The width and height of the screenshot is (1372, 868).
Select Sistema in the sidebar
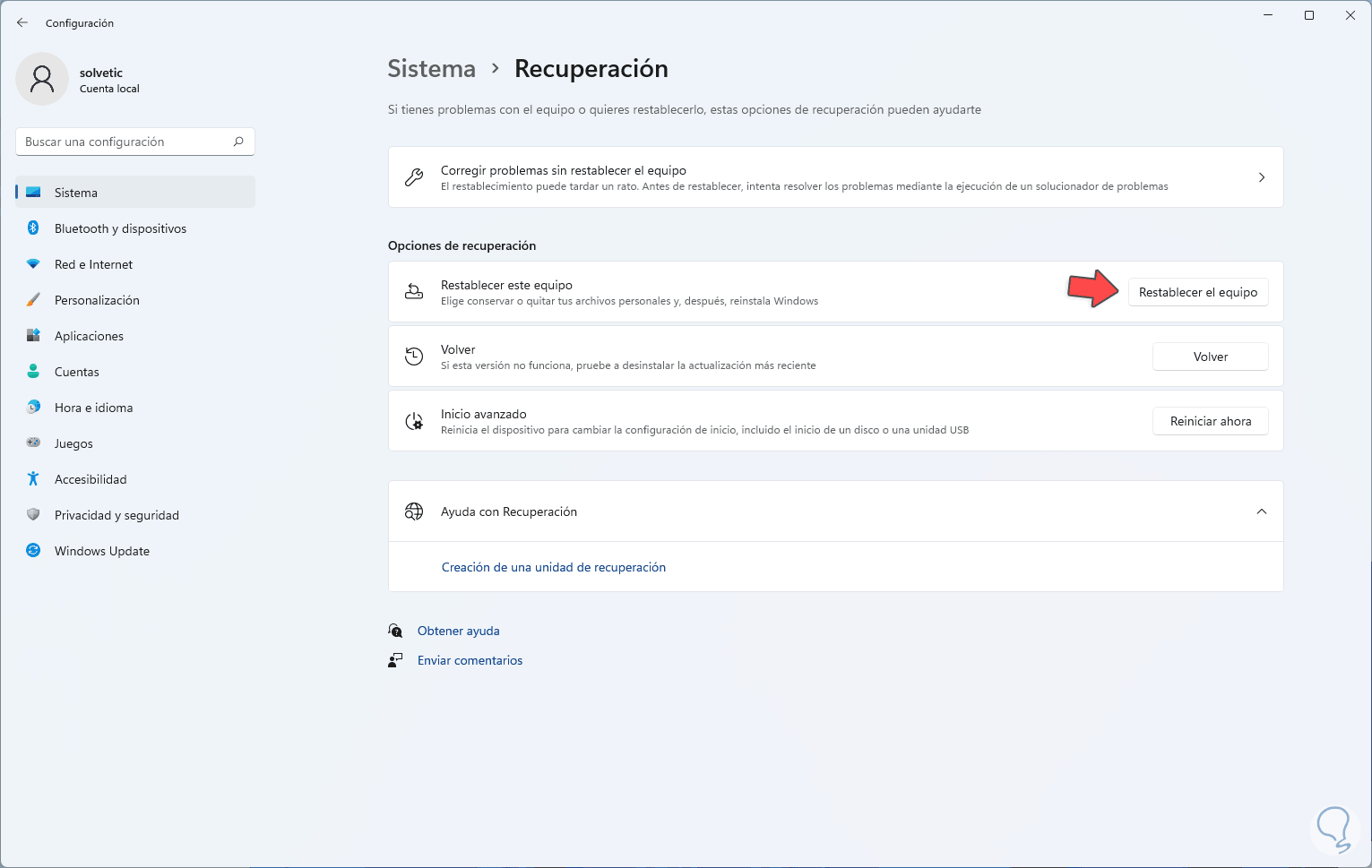pyautogui.click(x=135, y=193)
